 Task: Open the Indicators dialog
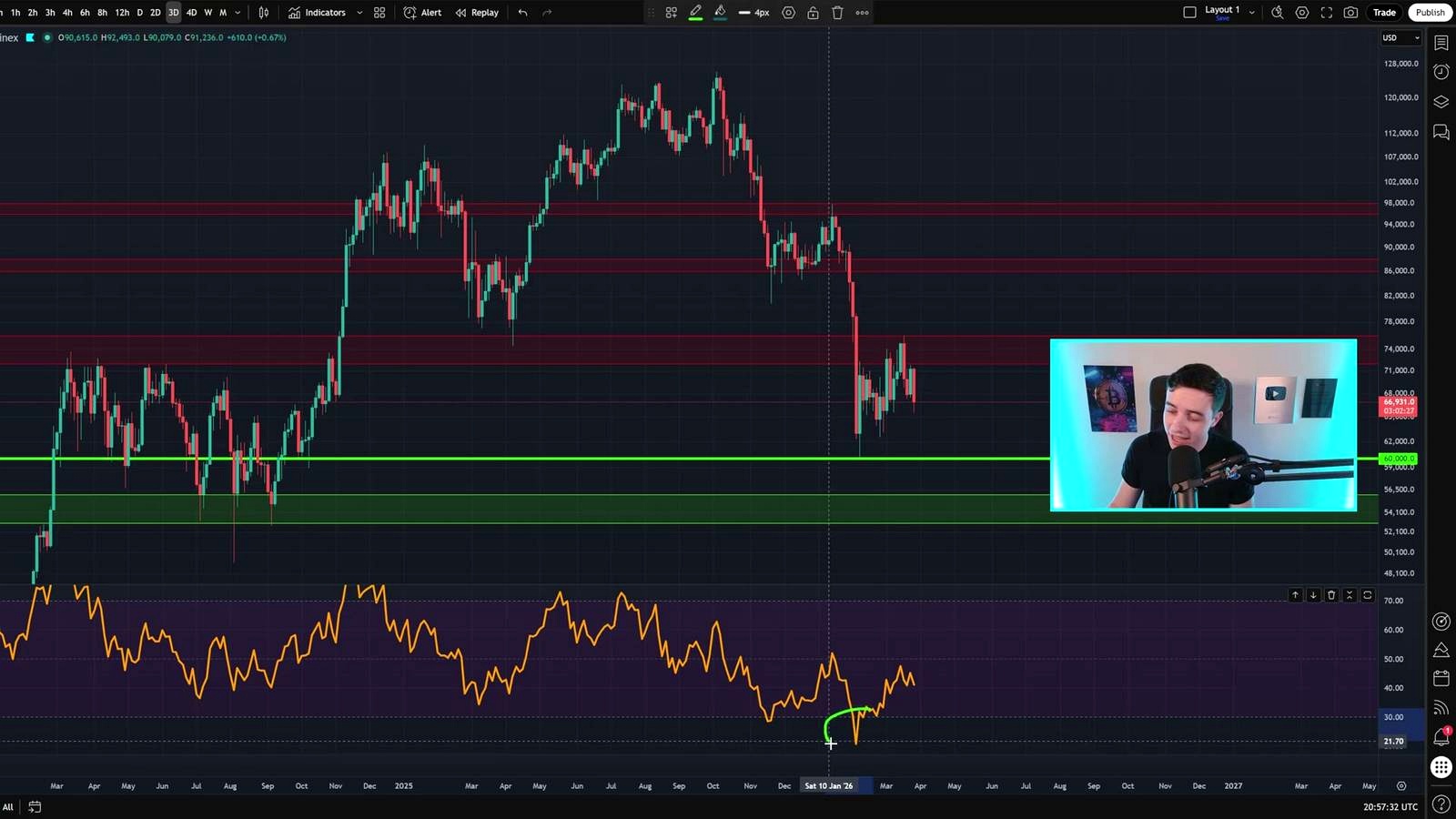pyautogui.click(x=318, y=13)
